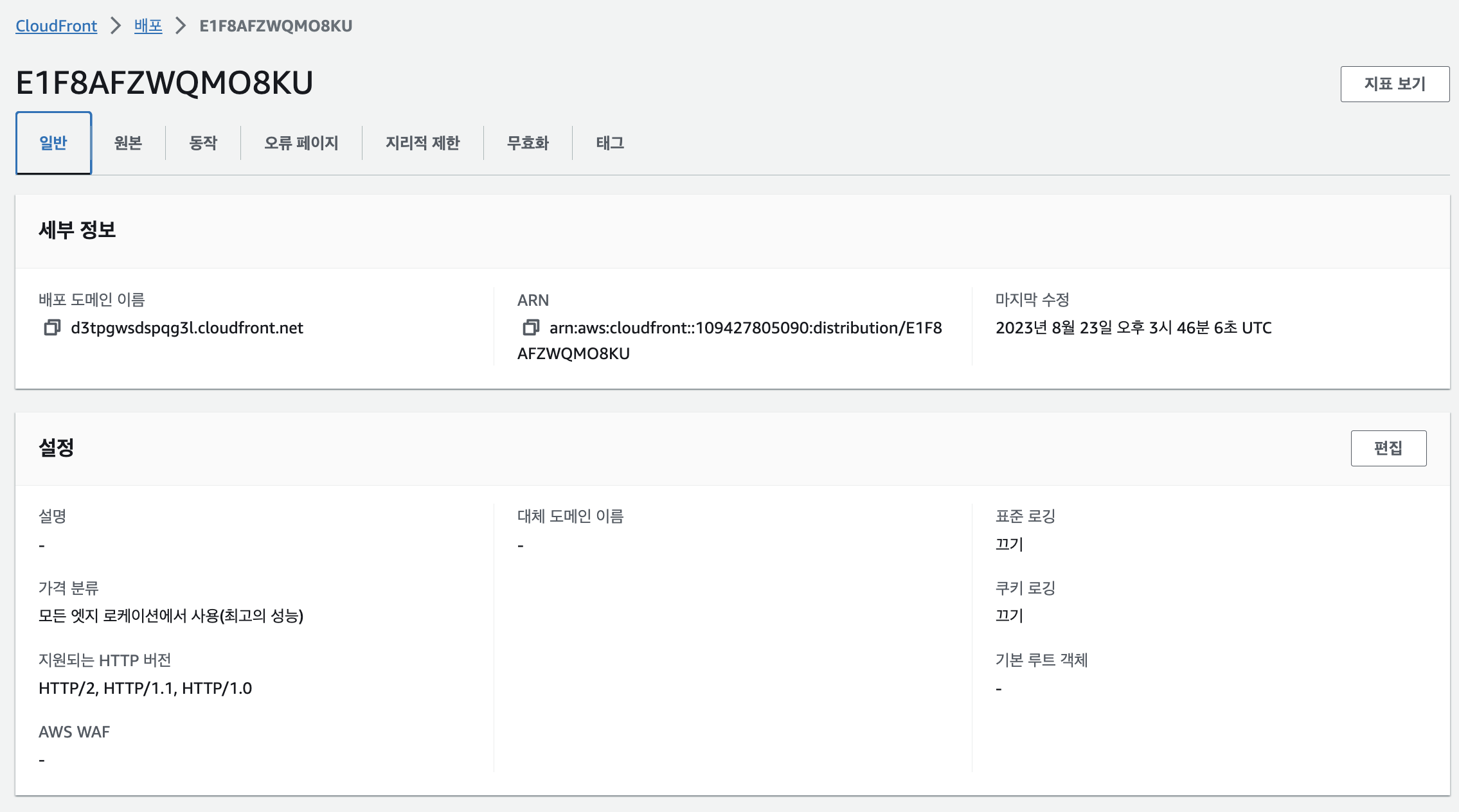This screenshot has width=1459, height=812.
Task: Select the 태그 tab
Action: 610,143
